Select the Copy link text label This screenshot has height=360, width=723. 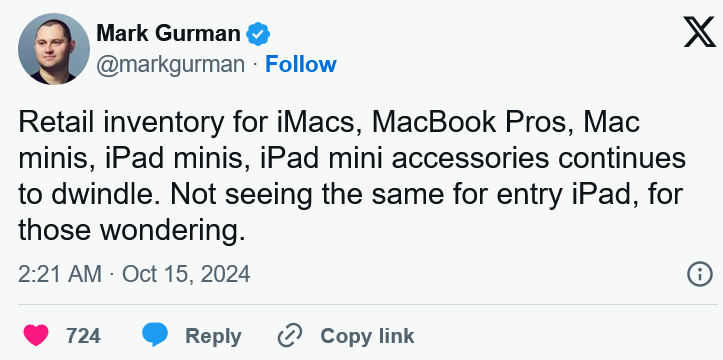point(367,336)
